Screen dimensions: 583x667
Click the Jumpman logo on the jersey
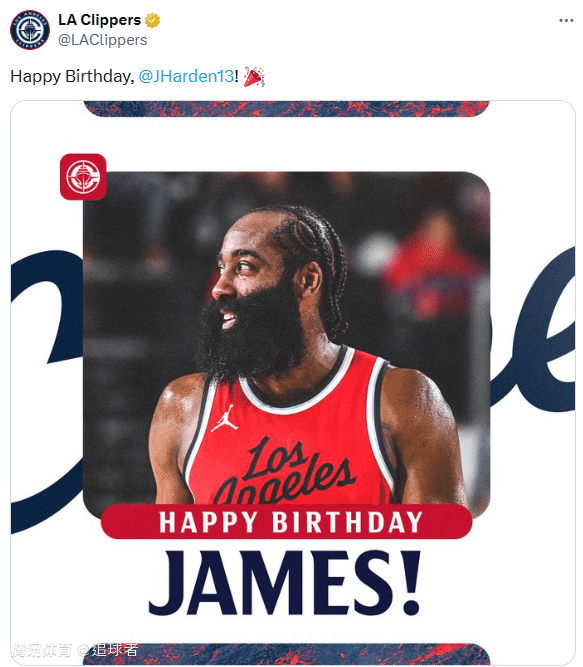(224, 417)
